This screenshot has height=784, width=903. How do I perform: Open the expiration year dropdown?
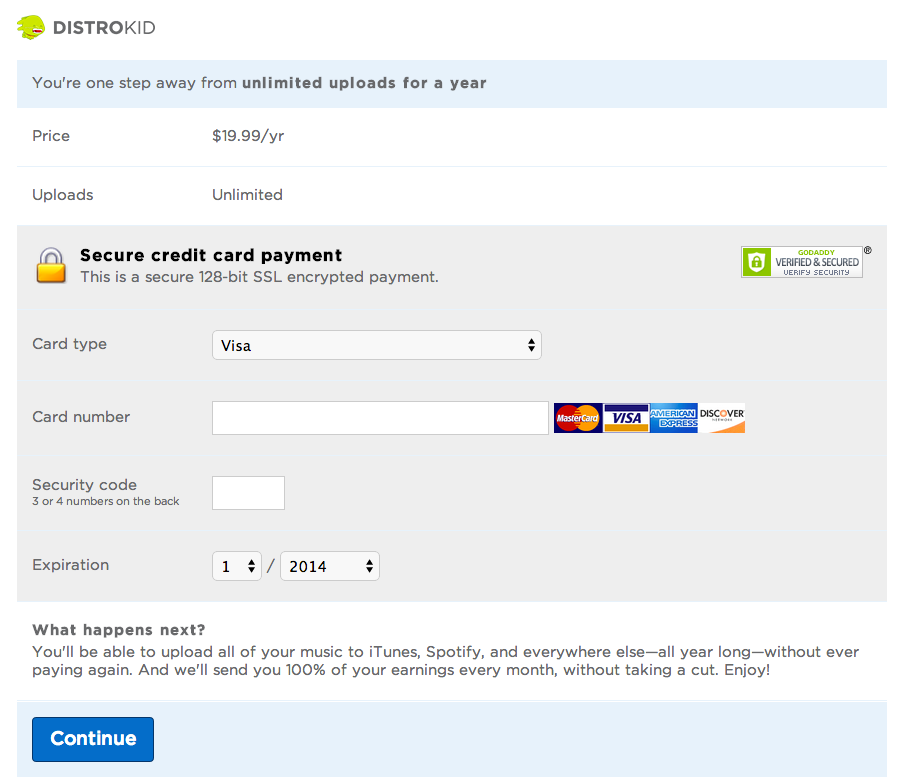(x=330, y=566)
